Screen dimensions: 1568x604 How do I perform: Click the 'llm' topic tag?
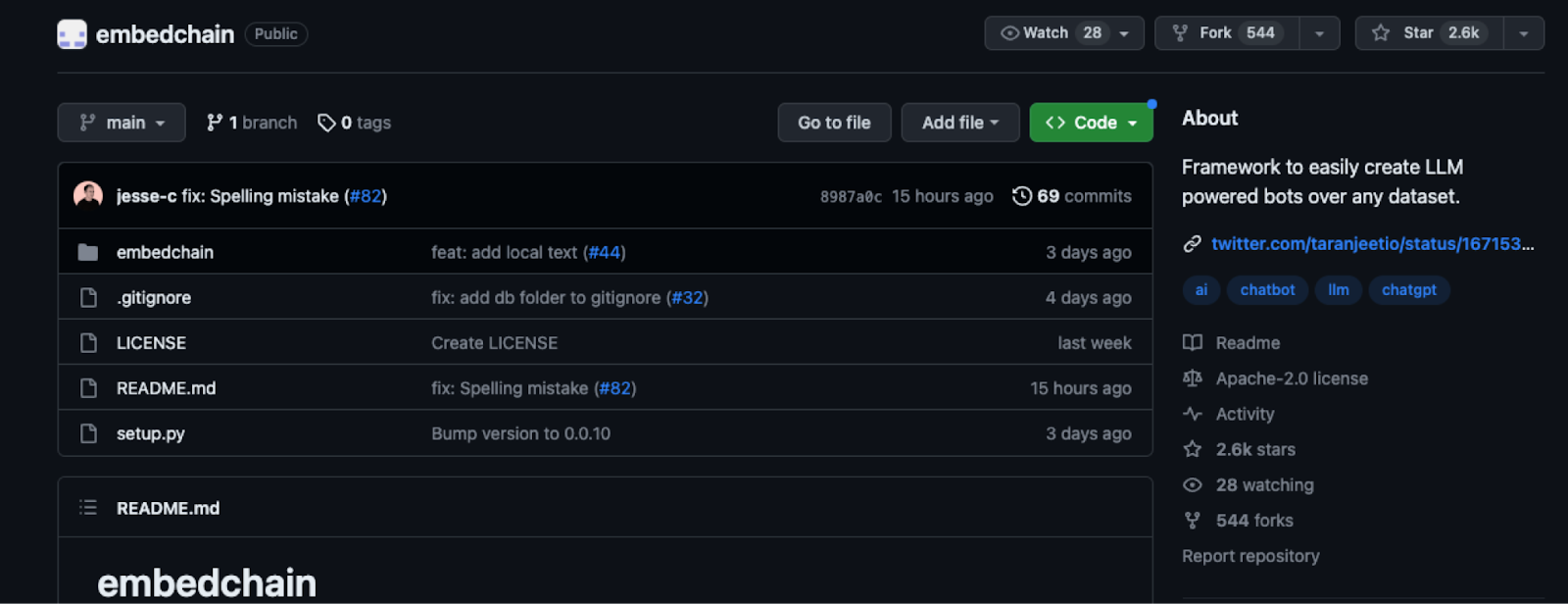(x=1339, y=290)
